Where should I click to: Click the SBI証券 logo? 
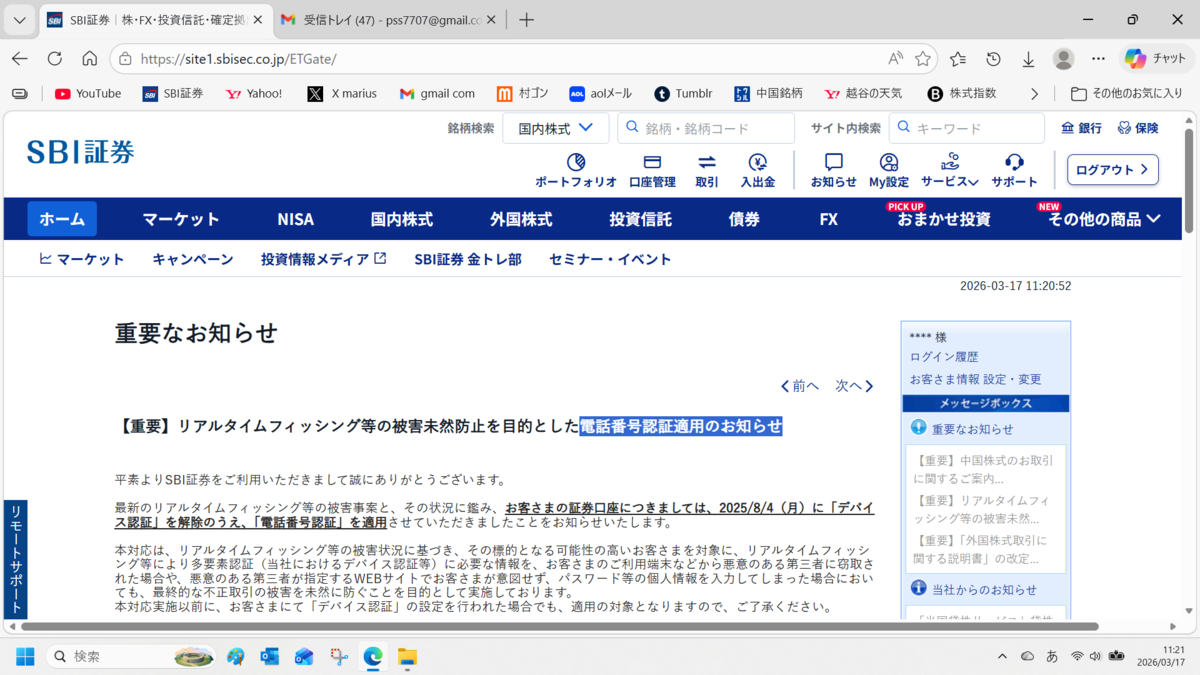80,152
